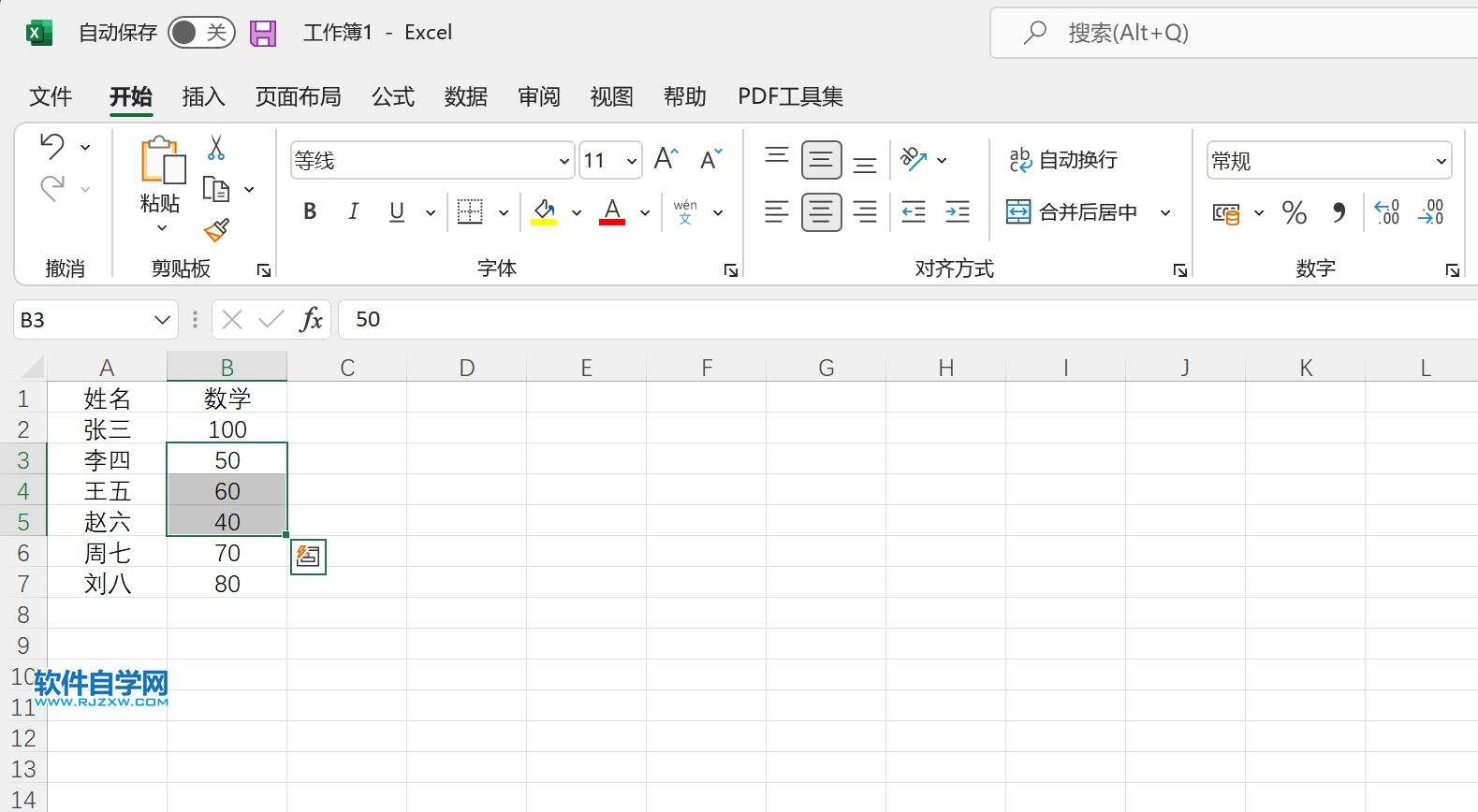The image size is (1478, 812).
Task: Click the 合并后居中 button
Action: (x=1072, y=212)
